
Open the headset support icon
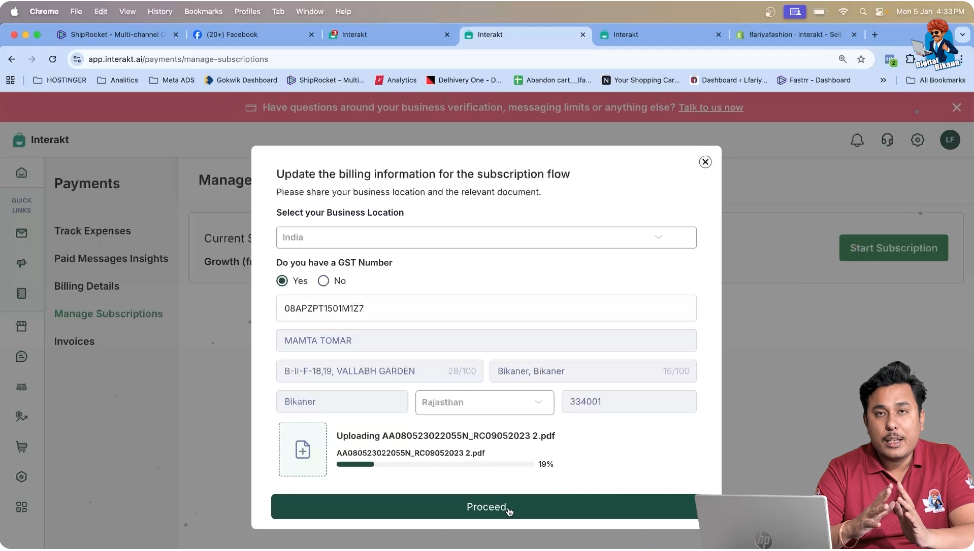point(887,140)
